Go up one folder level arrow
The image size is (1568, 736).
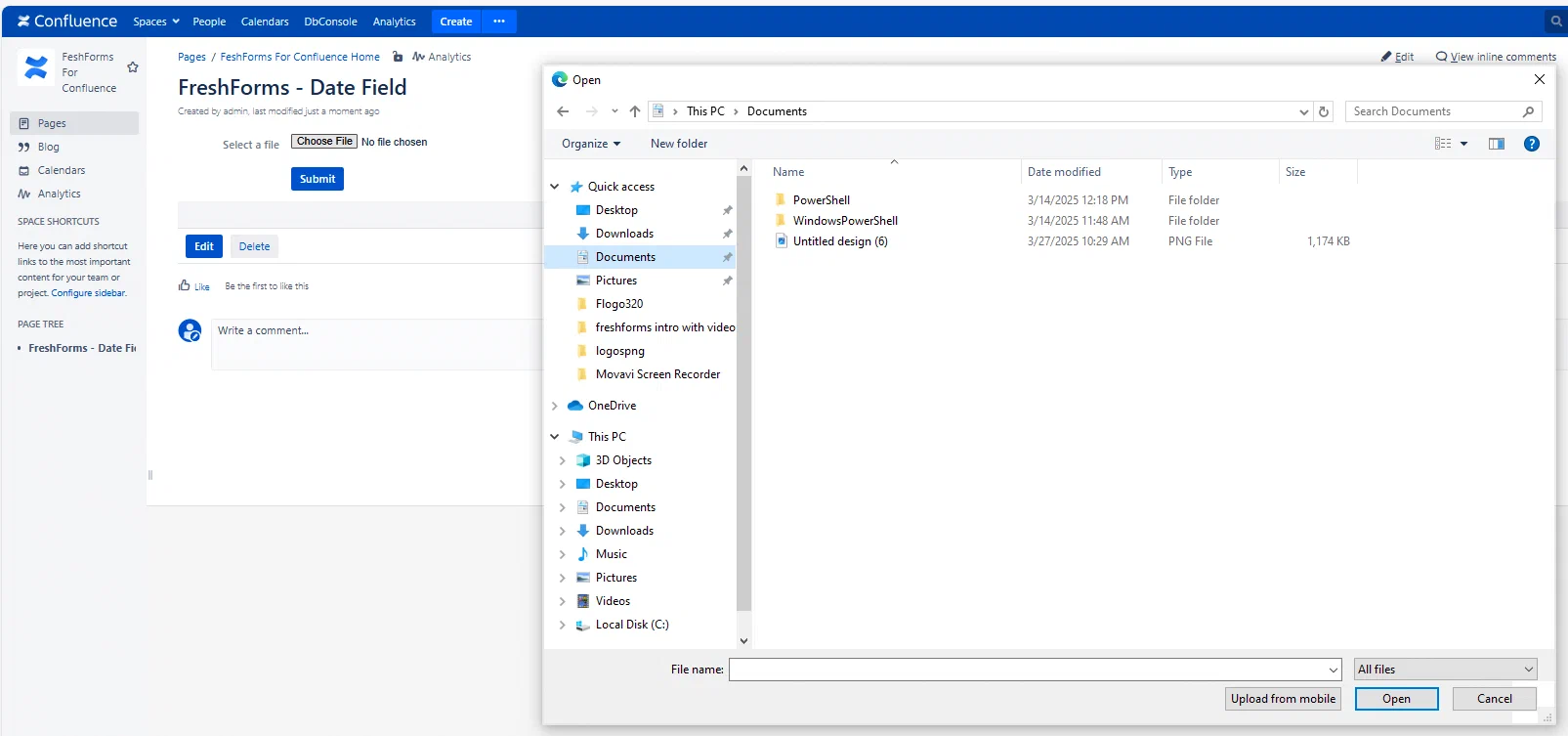tap(635, 111)
